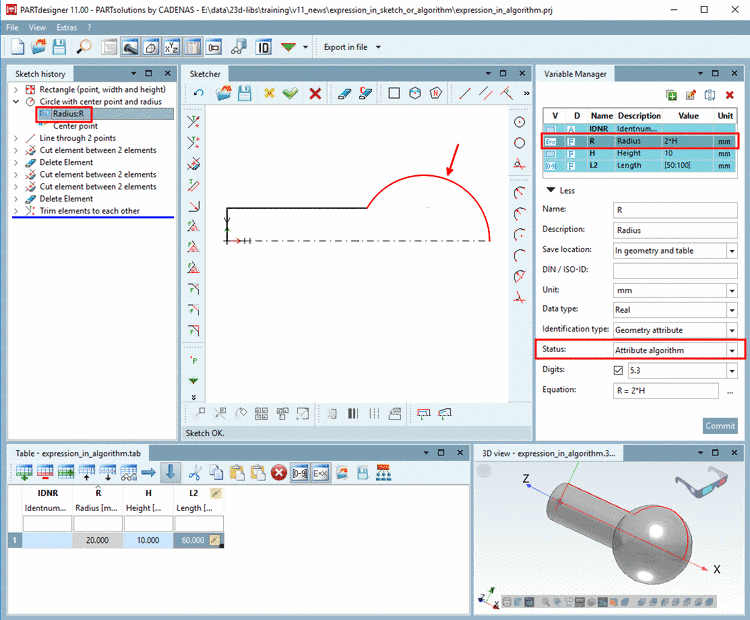750x620 pixels.
Task: Select variable row L2 Length
Action: click(x=640, y=166)
